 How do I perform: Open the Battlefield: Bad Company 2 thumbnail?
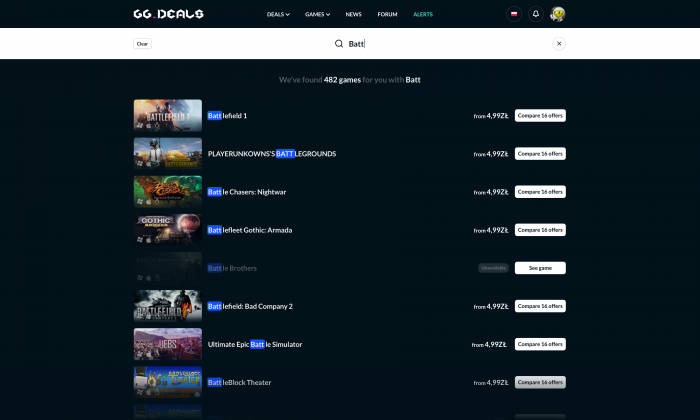(168, 306)
